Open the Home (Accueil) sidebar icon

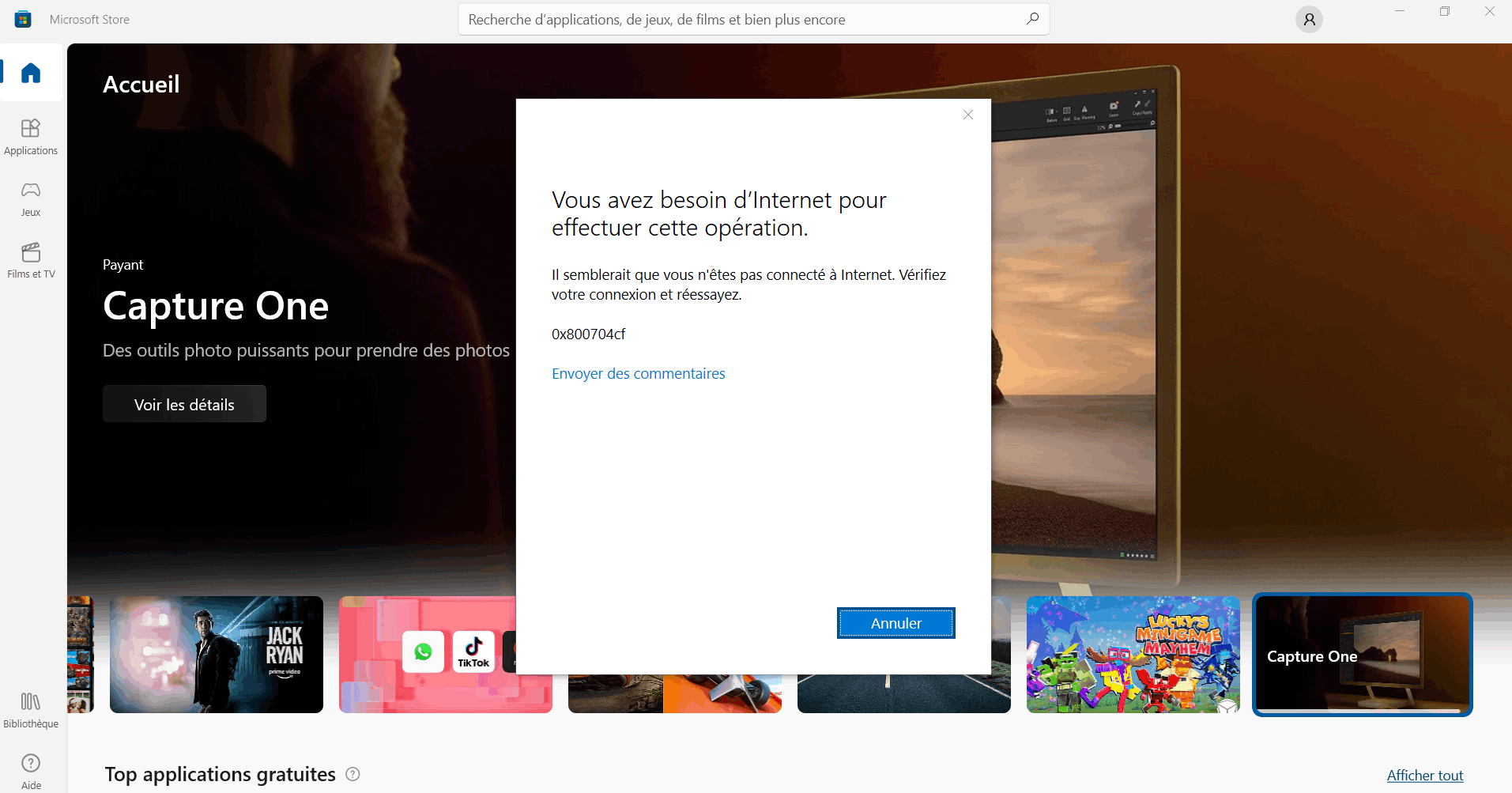(31, 73)
